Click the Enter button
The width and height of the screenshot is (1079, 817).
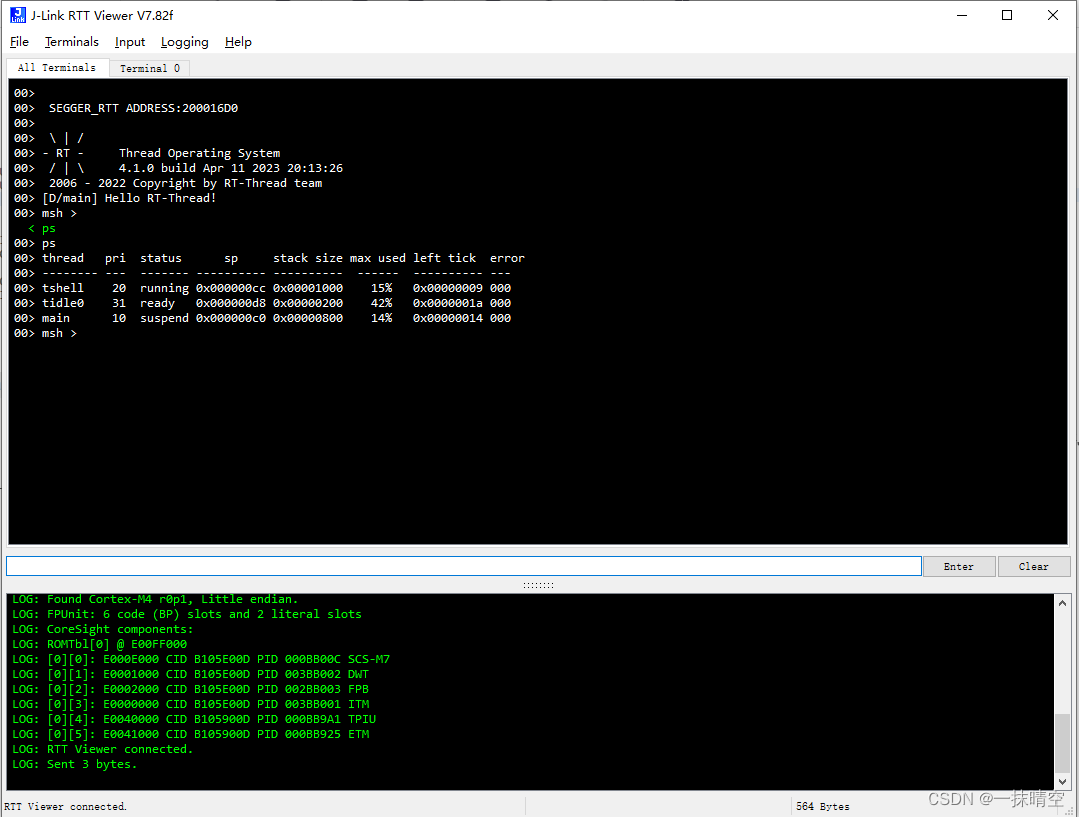coord(959,566)
